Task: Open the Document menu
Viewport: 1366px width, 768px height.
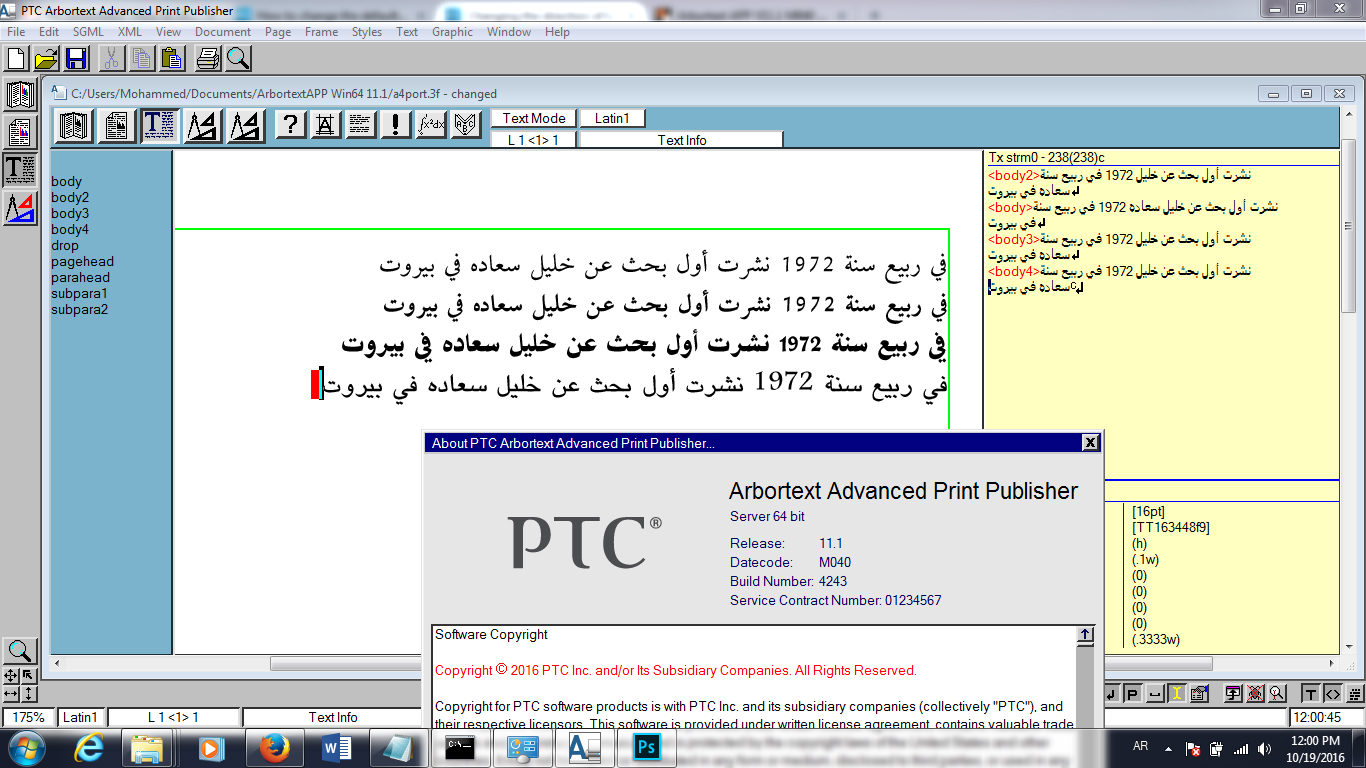Action: click(222, 31)
